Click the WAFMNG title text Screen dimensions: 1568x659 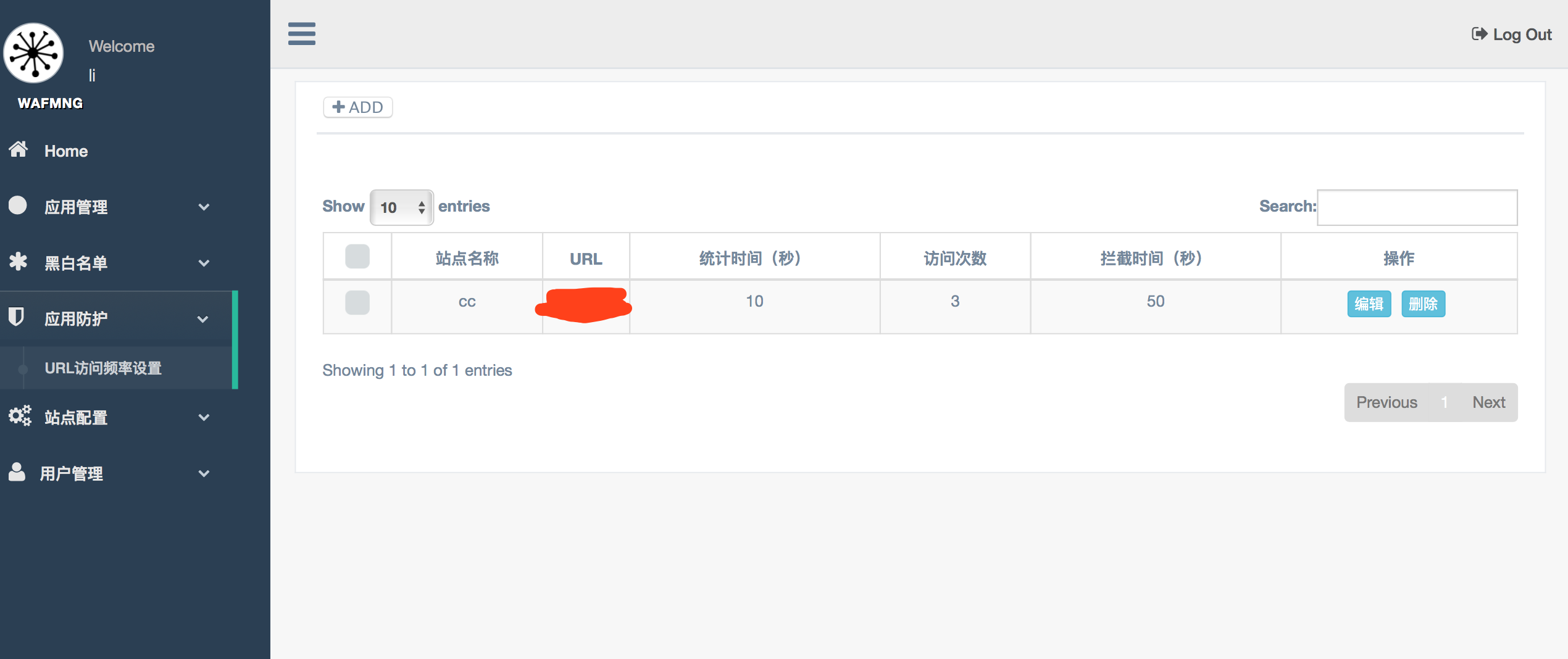point(50,103)
